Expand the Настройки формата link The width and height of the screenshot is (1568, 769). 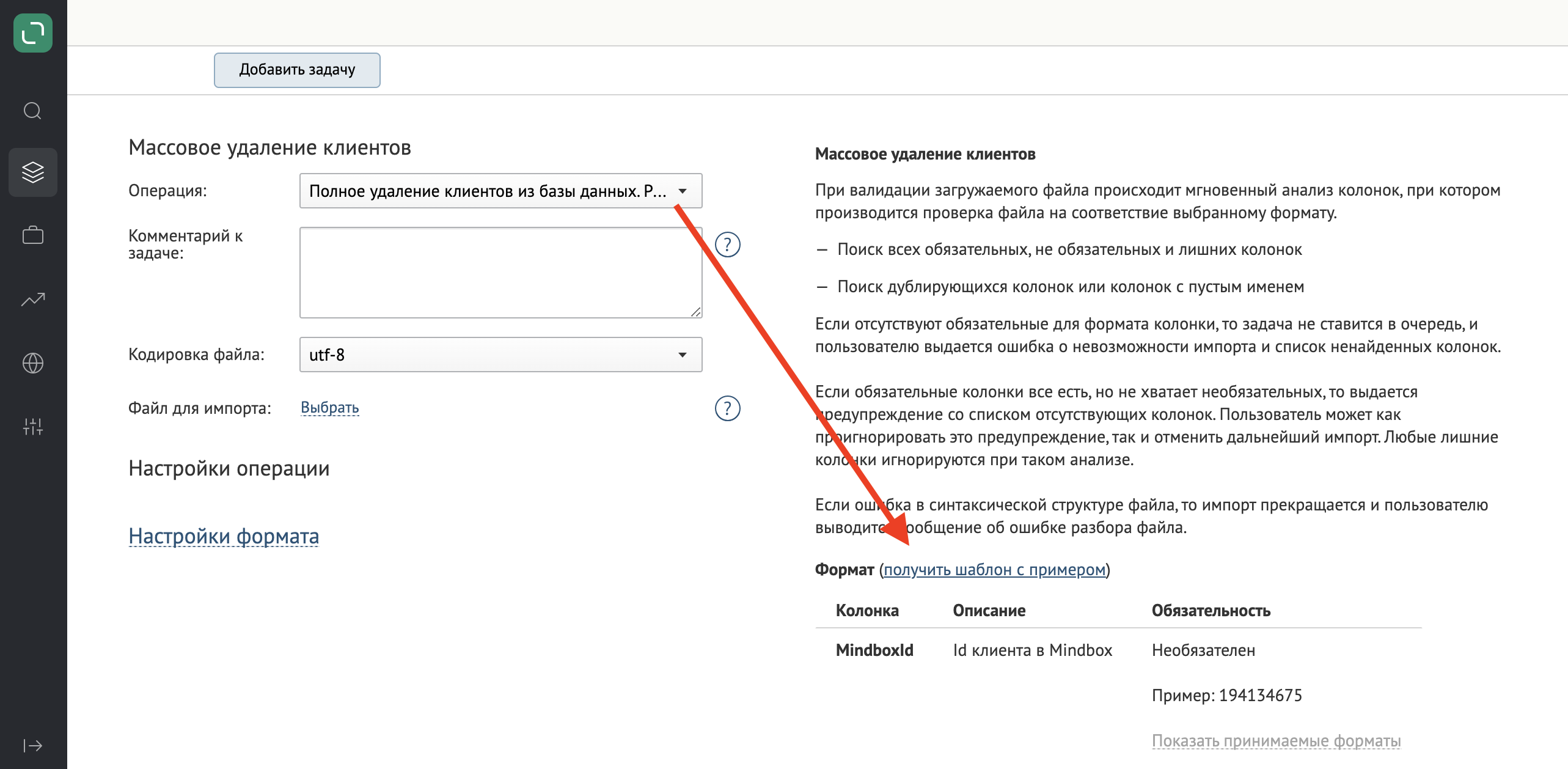(224, 536)
